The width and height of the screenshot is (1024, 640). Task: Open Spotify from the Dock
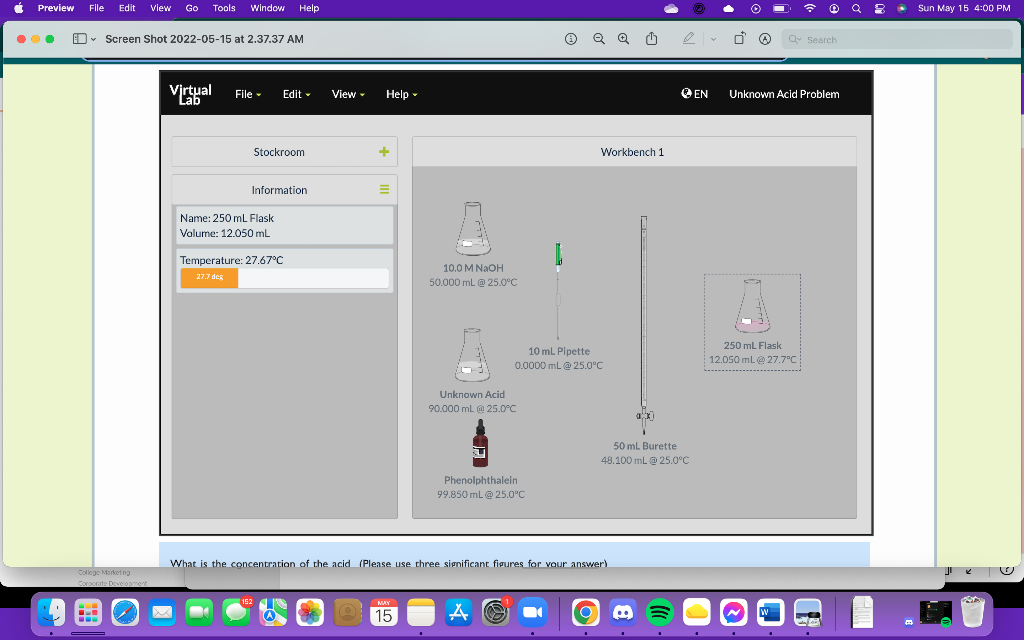click(660, 613)
